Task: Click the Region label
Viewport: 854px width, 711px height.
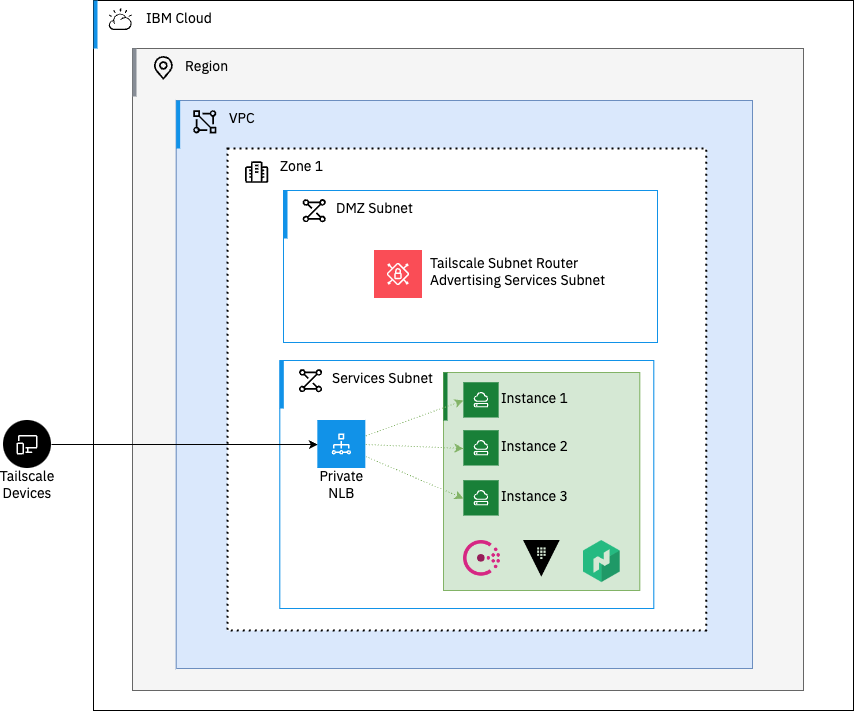Action: 206,66
